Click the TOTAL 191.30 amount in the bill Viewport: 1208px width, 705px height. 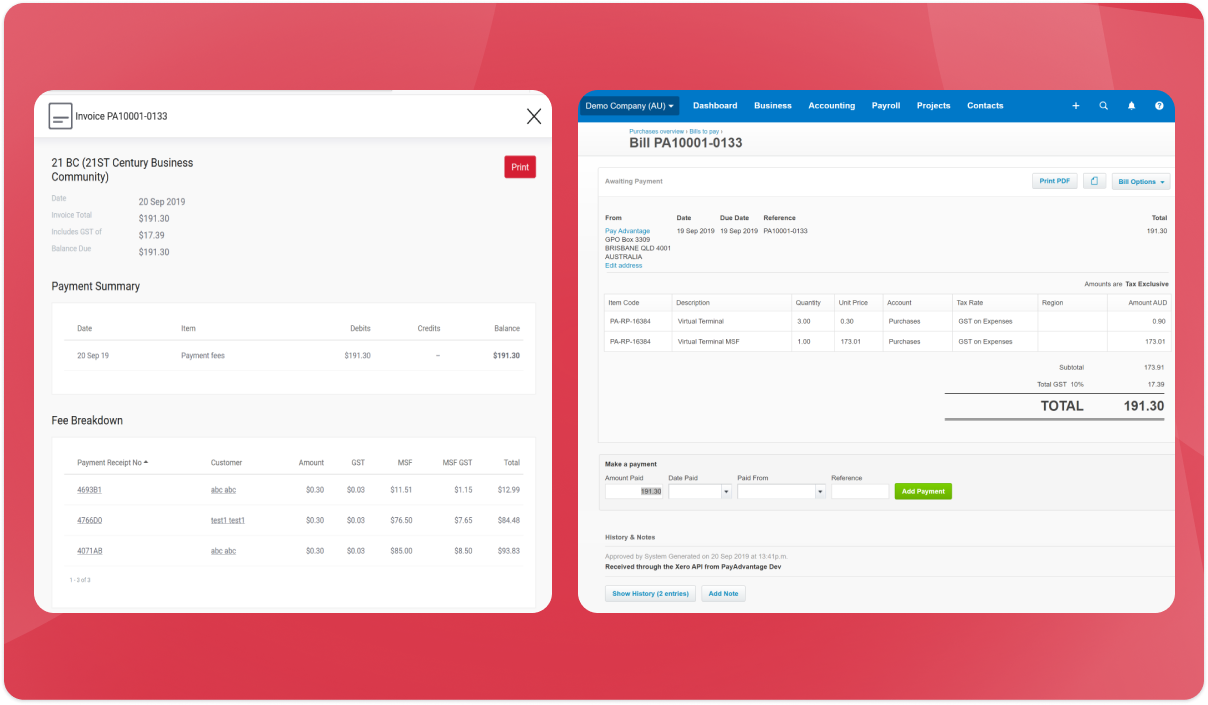pyautogui.click(x=1142, y=406)
